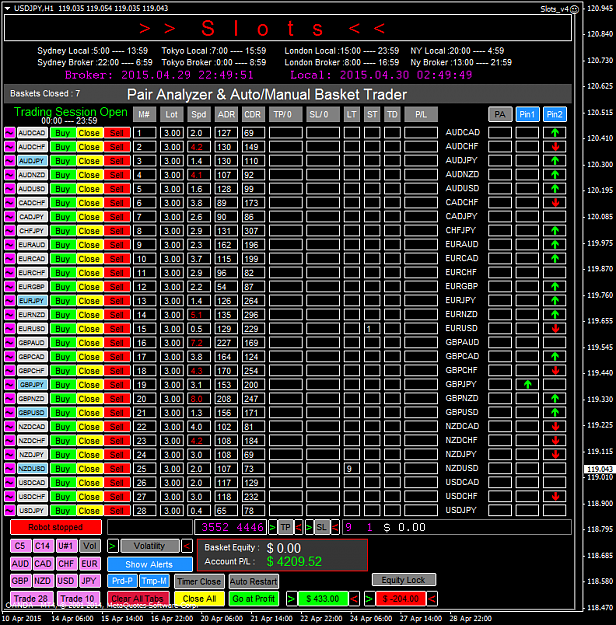Click Sell for the EURGBP row
This screenshot has width=616, height=625.
117,287
